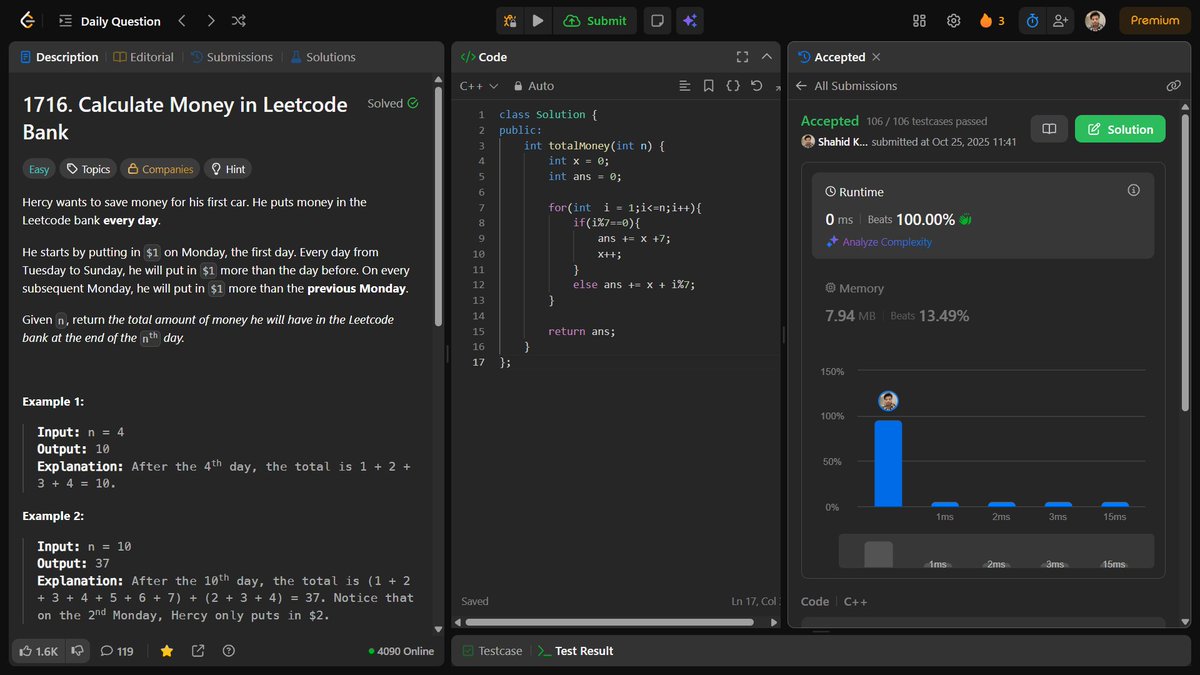Viewport: 1200px width, 675px height.
Task: Maximize the code panel fullscreen
Action: 742,57
